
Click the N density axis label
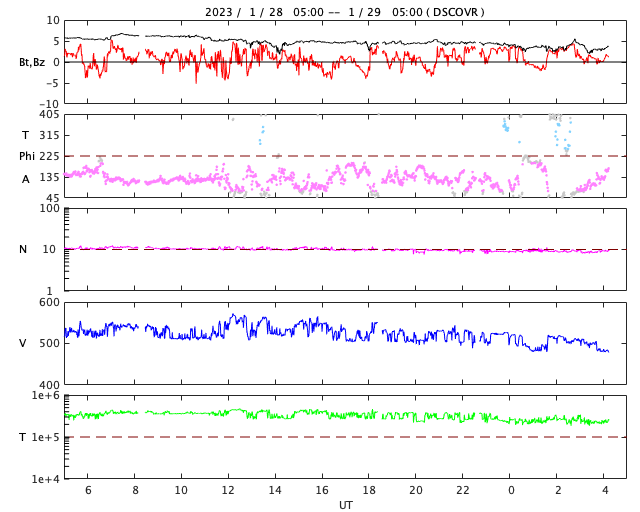23,249
